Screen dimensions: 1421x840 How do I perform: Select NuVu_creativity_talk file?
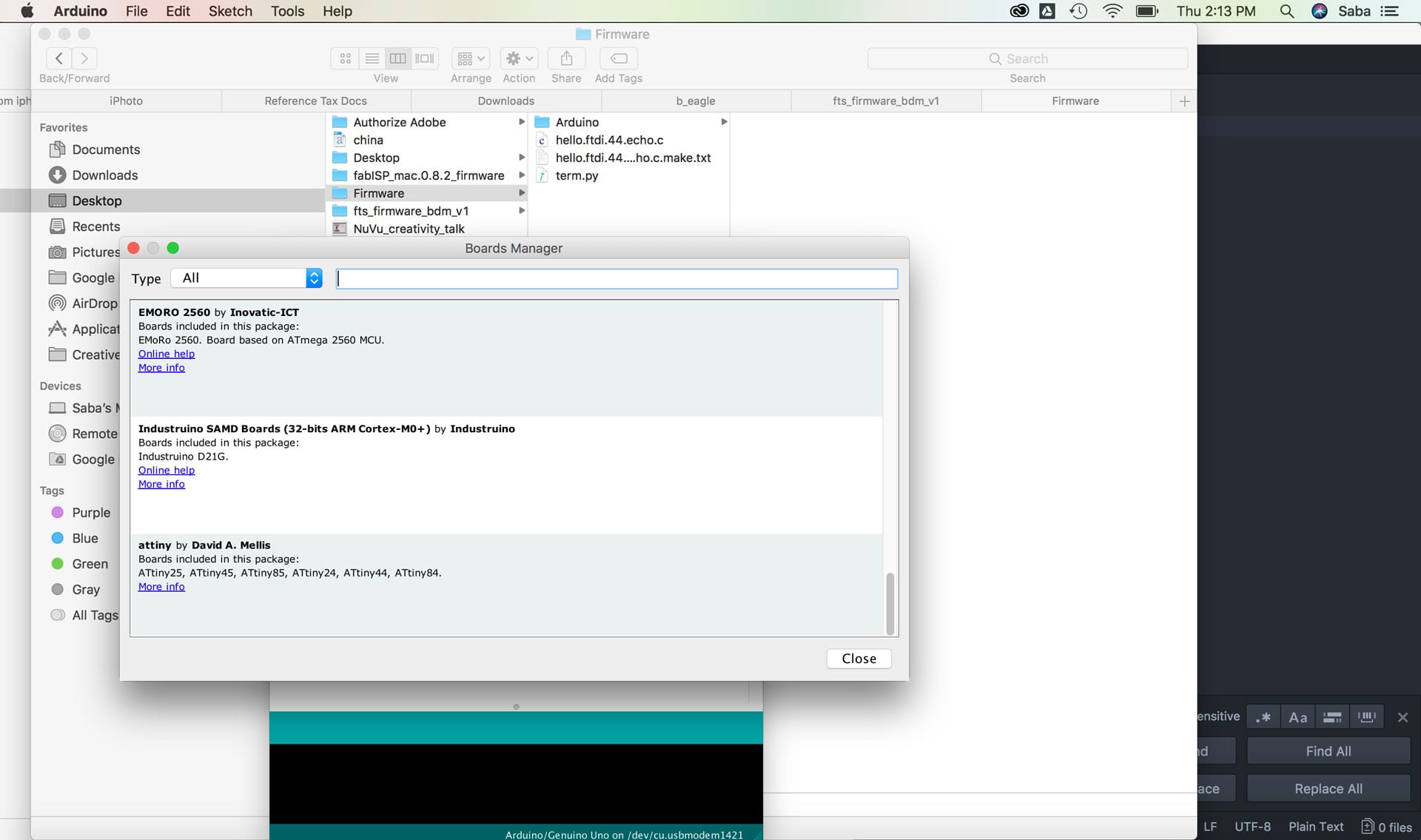pyautogui.click(x=409, y=229)
